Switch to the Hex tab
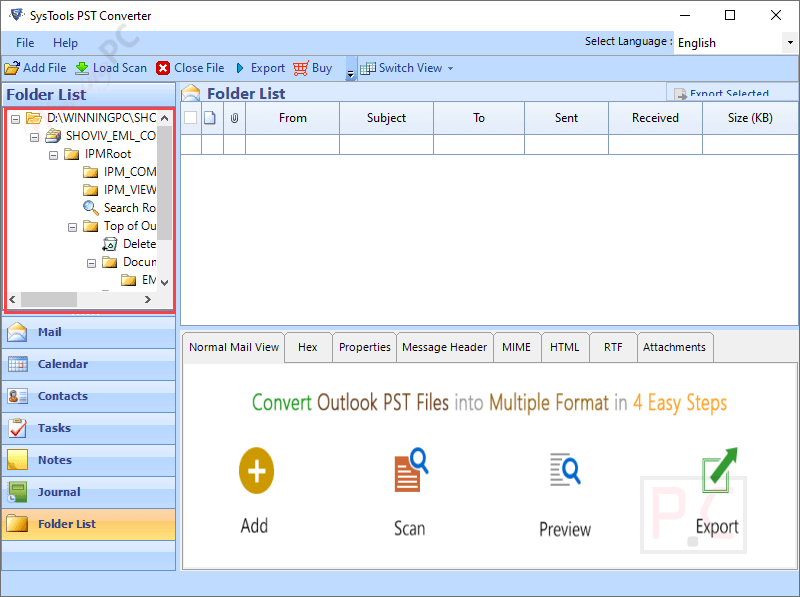 [x=308, y=347]
